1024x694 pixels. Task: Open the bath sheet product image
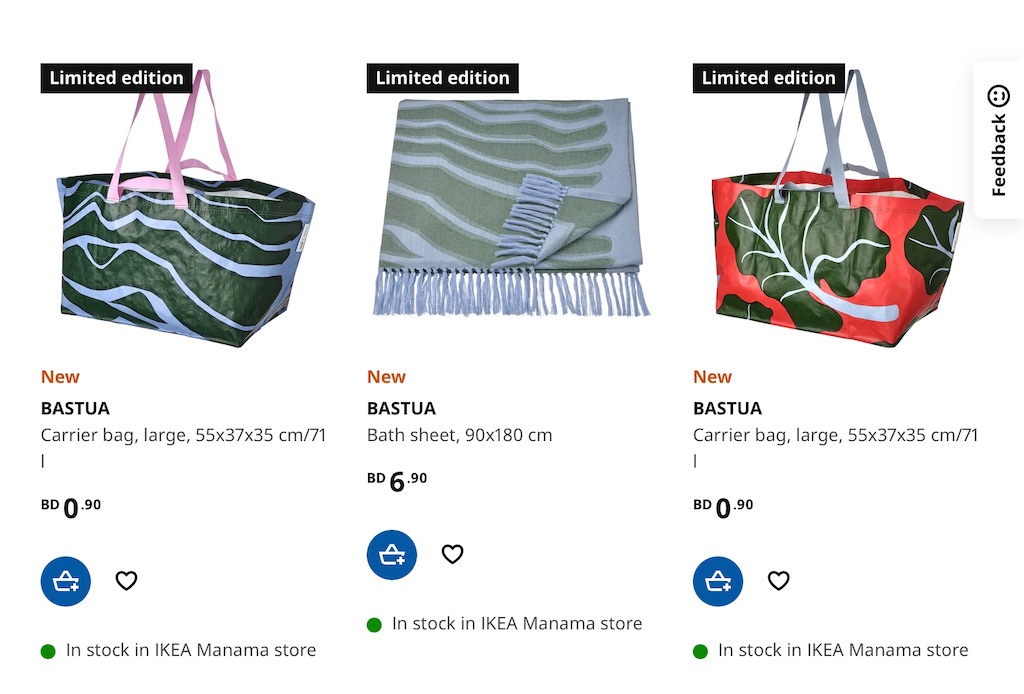coord(509,209)
